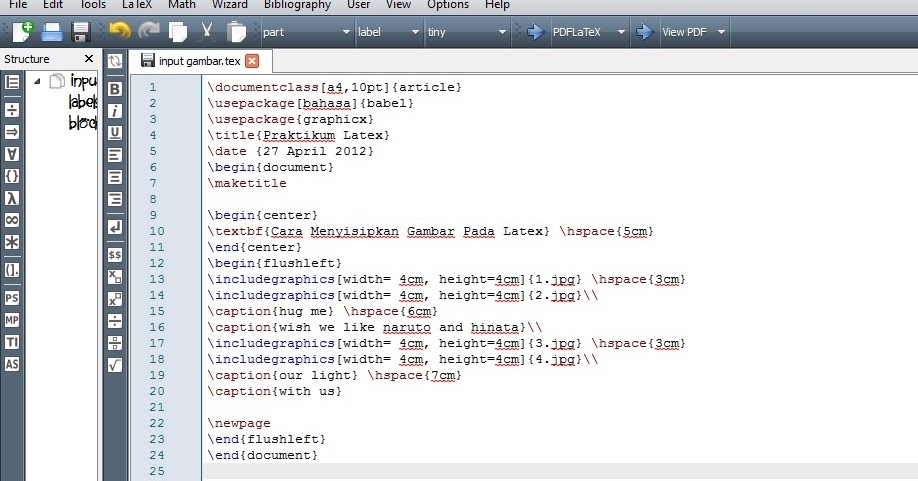Apply italic with the i icon
Screen dimensions: 918x481
pos(115,111)
